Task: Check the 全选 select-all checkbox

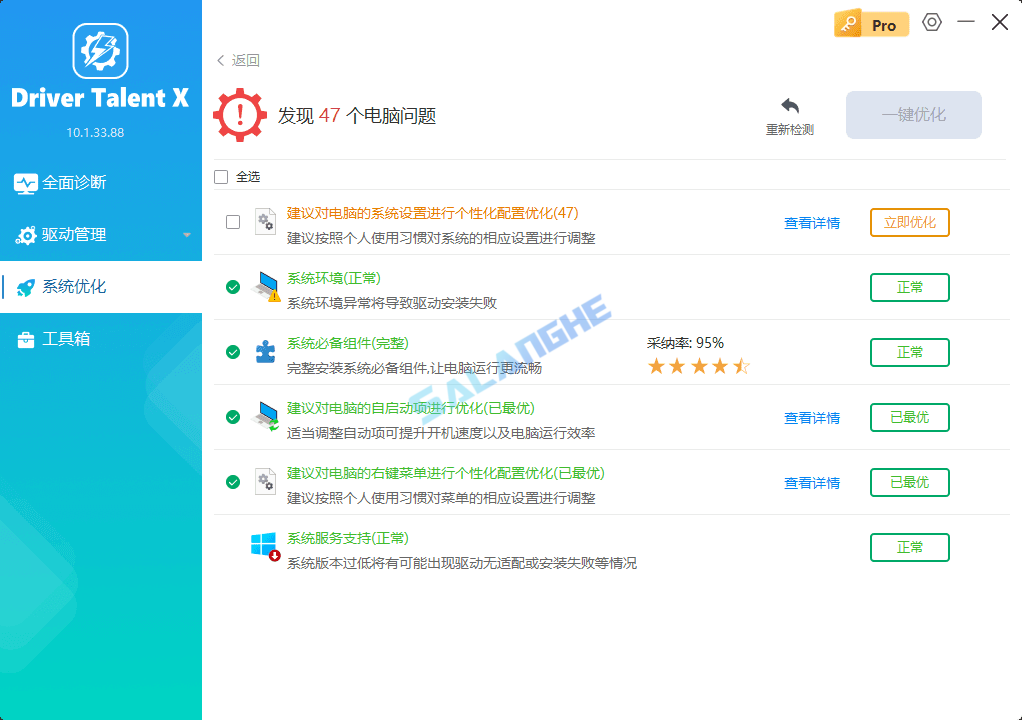Action: pyautogui.click(x=221, y=176)
